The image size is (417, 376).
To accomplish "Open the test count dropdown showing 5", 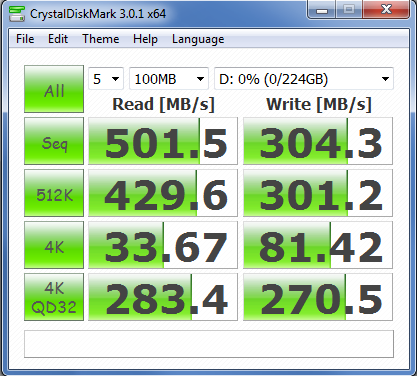I will 106,79.
